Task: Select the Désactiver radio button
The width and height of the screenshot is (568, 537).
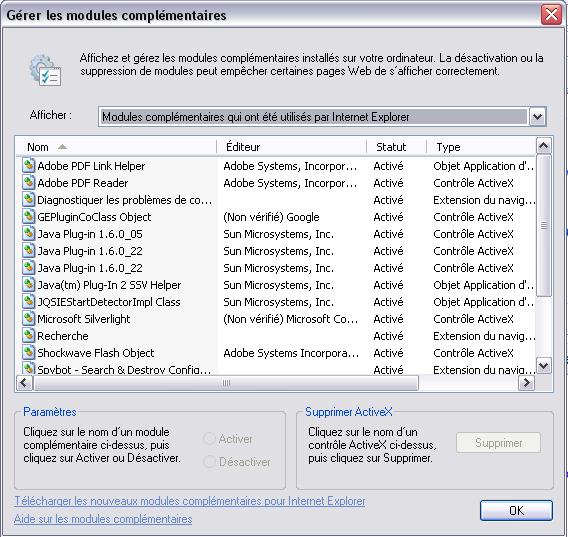Action: pyautogui.click(x=209, y=462)
